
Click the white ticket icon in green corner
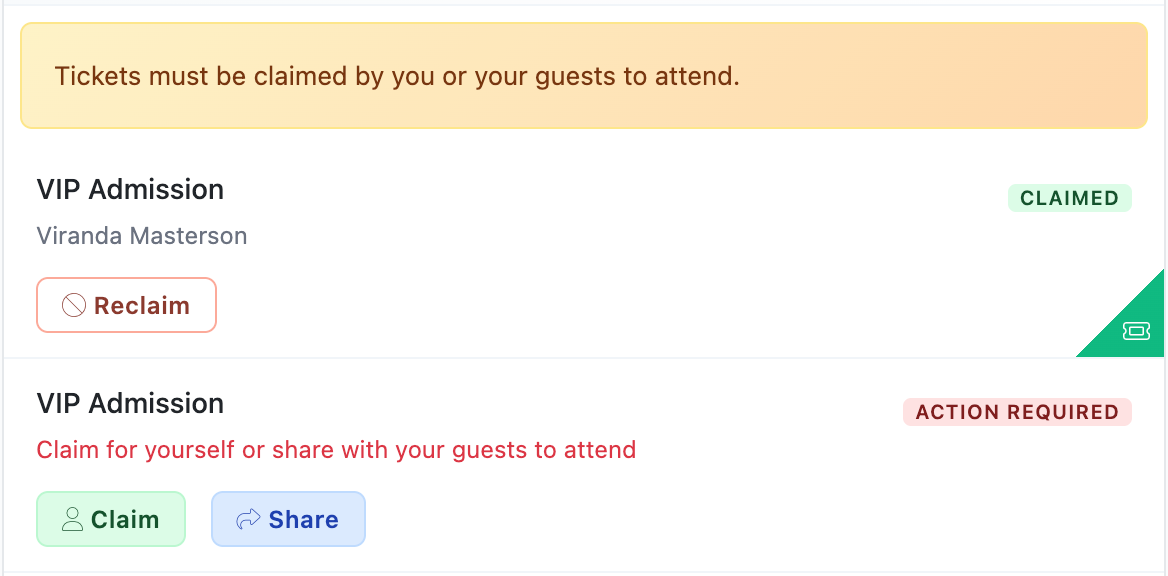pyautogui.click(x=1136, y=331)
